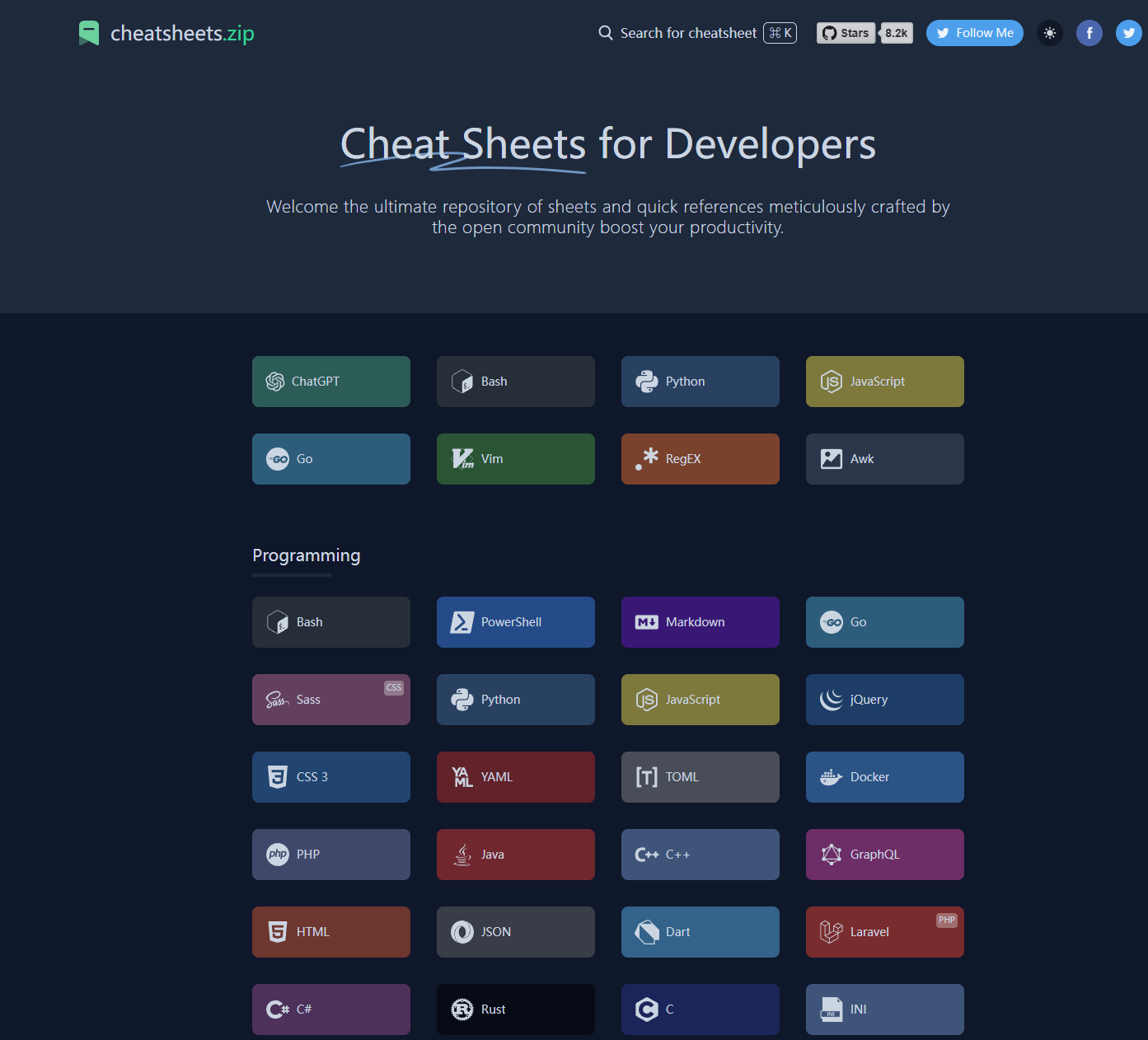The width and height of the screenshot is (1148, 1040).
Task: Click the round Twitter icon in header
Action: click(1128, 33)
